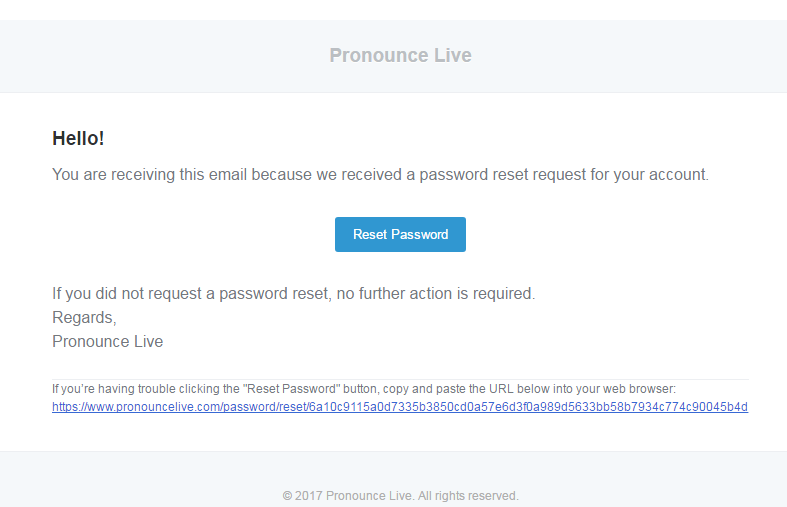Image resolution: width=787 pixels, height=507 pixels.
Task: Click the "You are receiving this email" sentence
Action: click(150, 174)
